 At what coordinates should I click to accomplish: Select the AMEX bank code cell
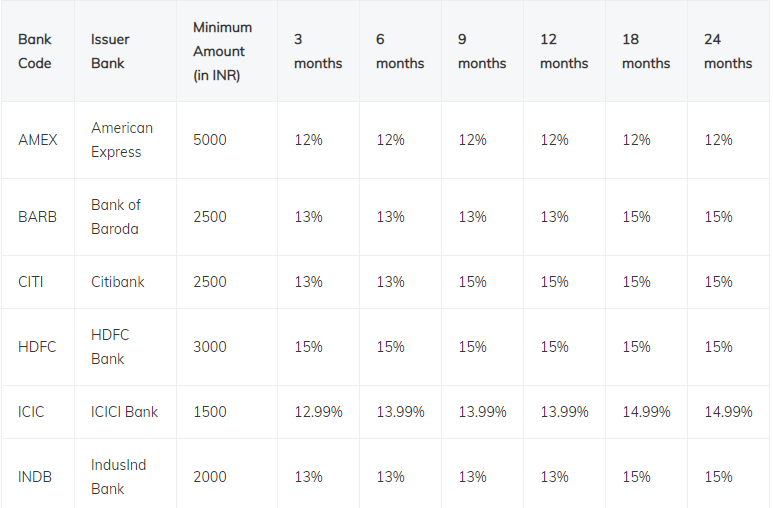pos(38,140)
